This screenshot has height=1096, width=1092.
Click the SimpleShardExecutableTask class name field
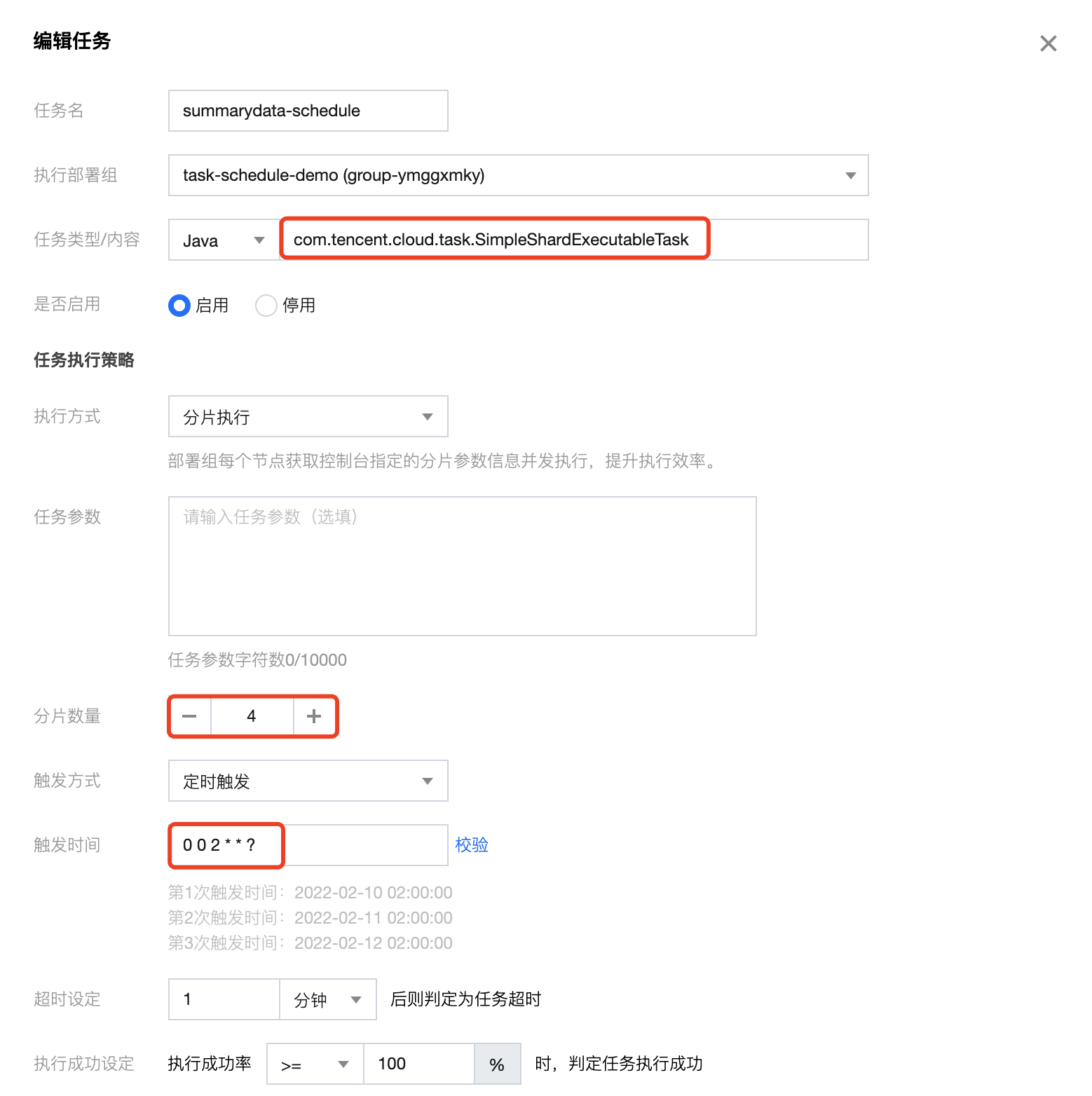pos(493,239)
